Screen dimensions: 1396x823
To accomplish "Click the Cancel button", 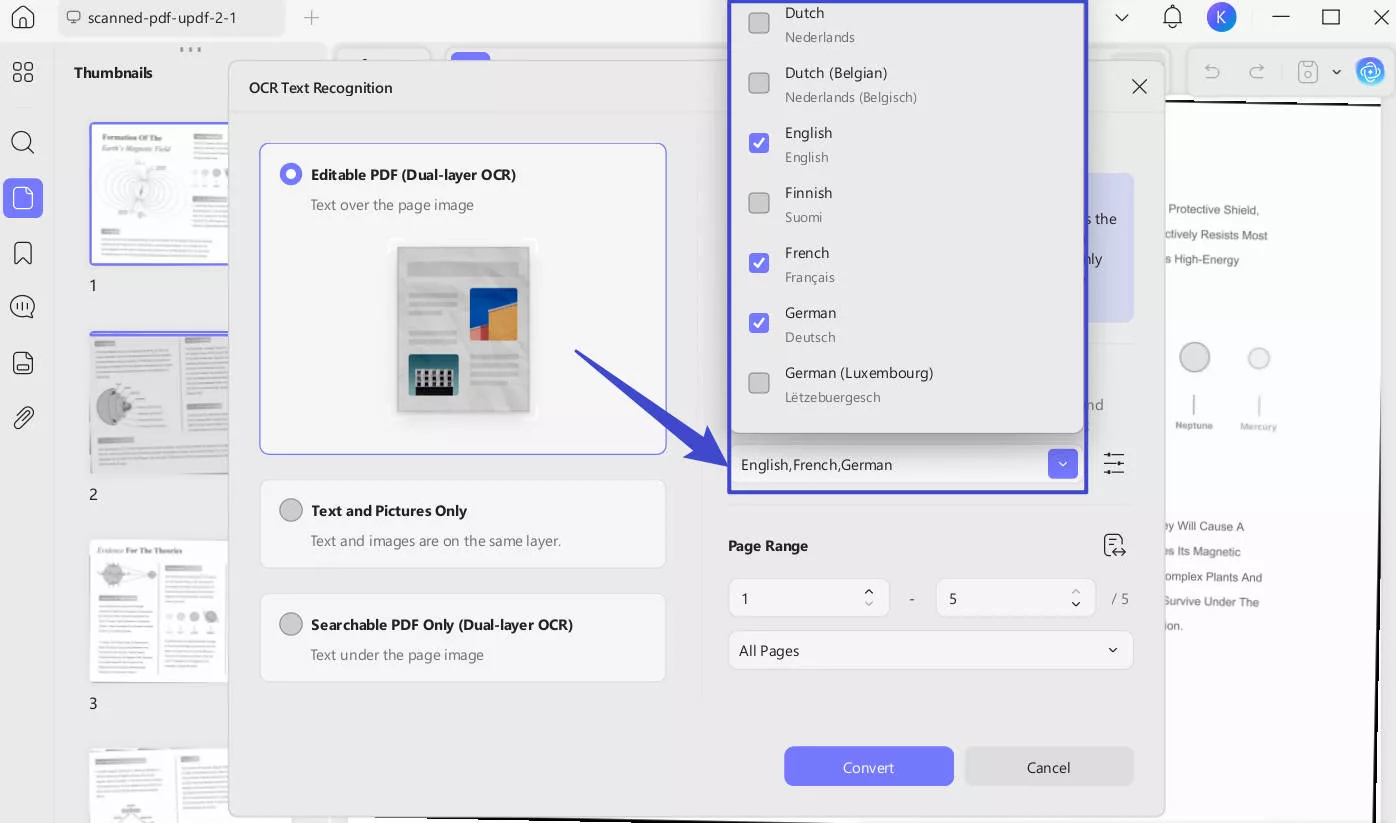I will (1048, 767).
